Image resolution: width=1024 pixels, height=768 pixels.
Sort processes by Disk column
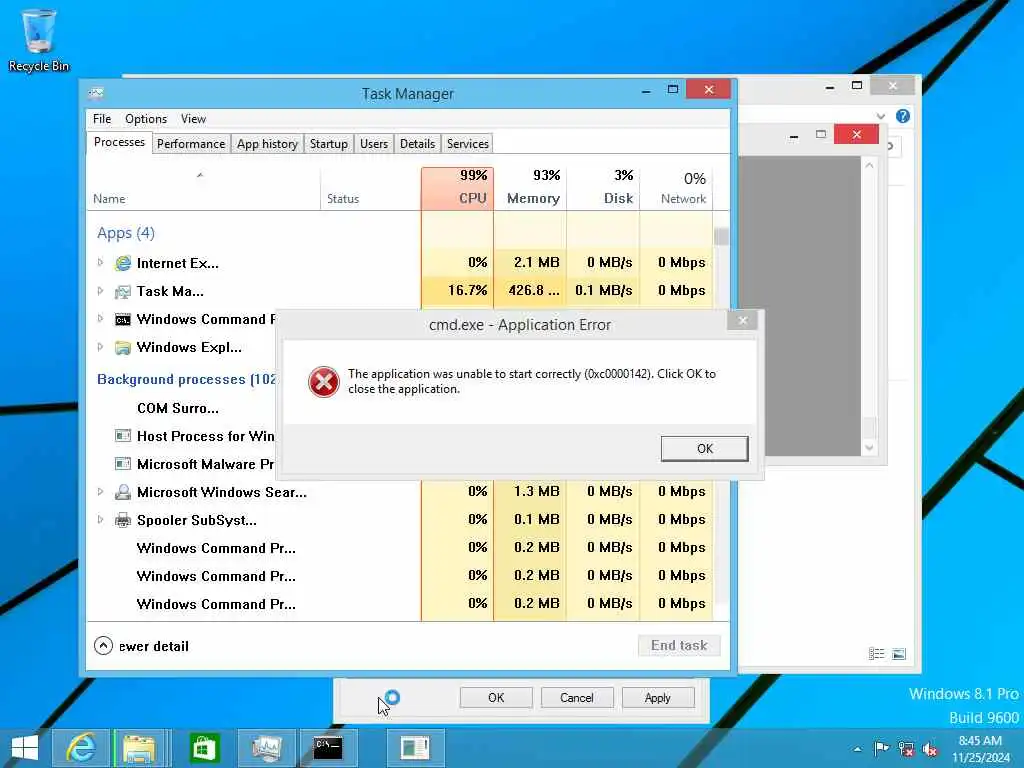click(603, 188)
